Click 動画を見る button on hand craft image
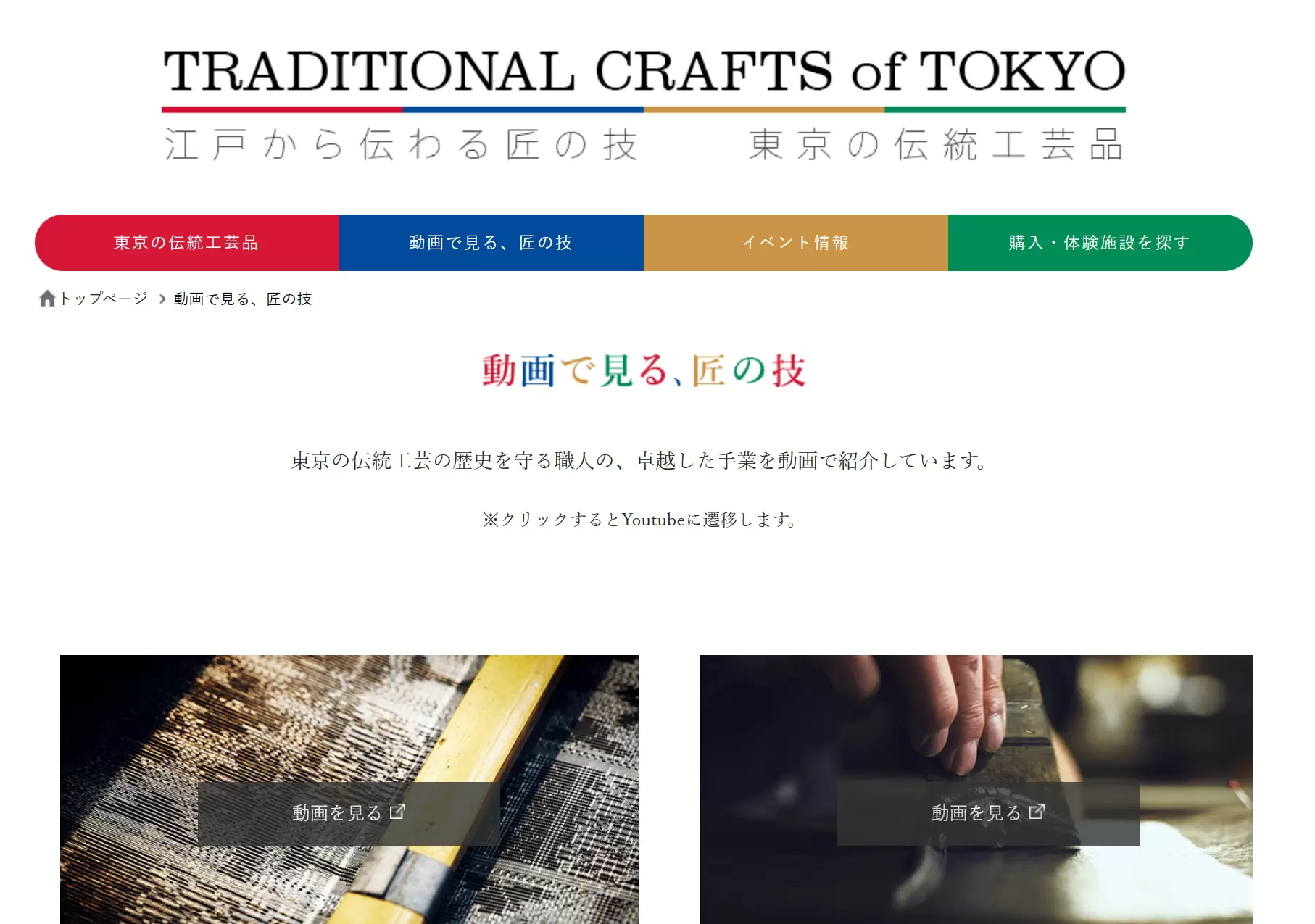This screenshot has height=924, width=1315. pos(988,813)
